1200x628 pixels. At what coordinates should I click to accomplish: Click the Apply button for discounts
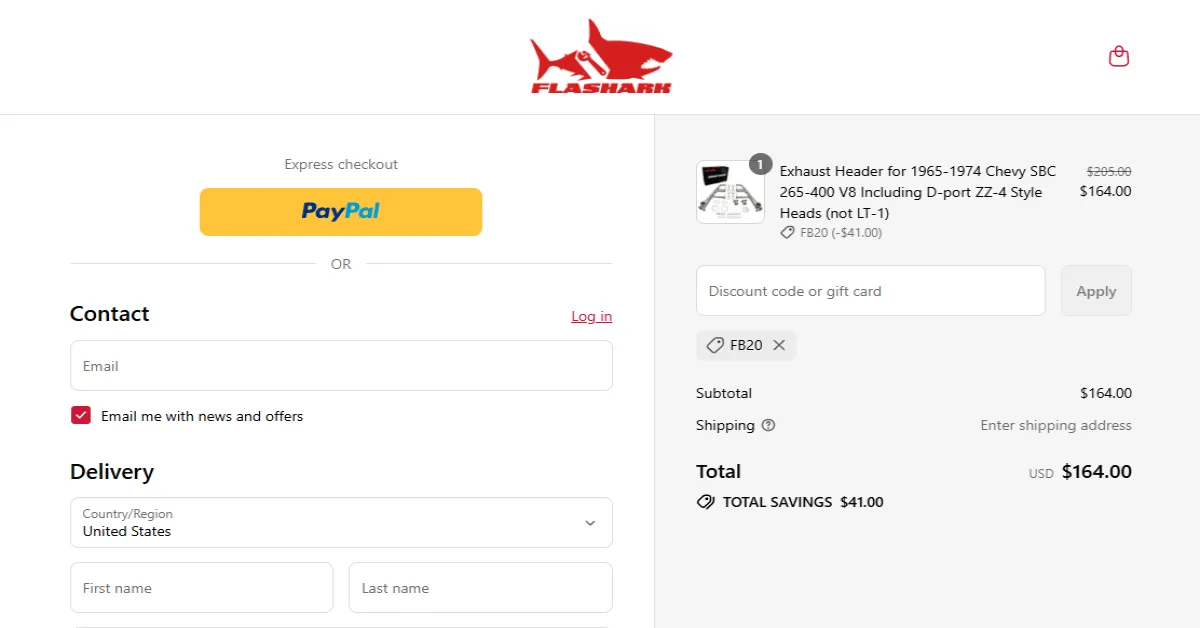(1096, 290)
